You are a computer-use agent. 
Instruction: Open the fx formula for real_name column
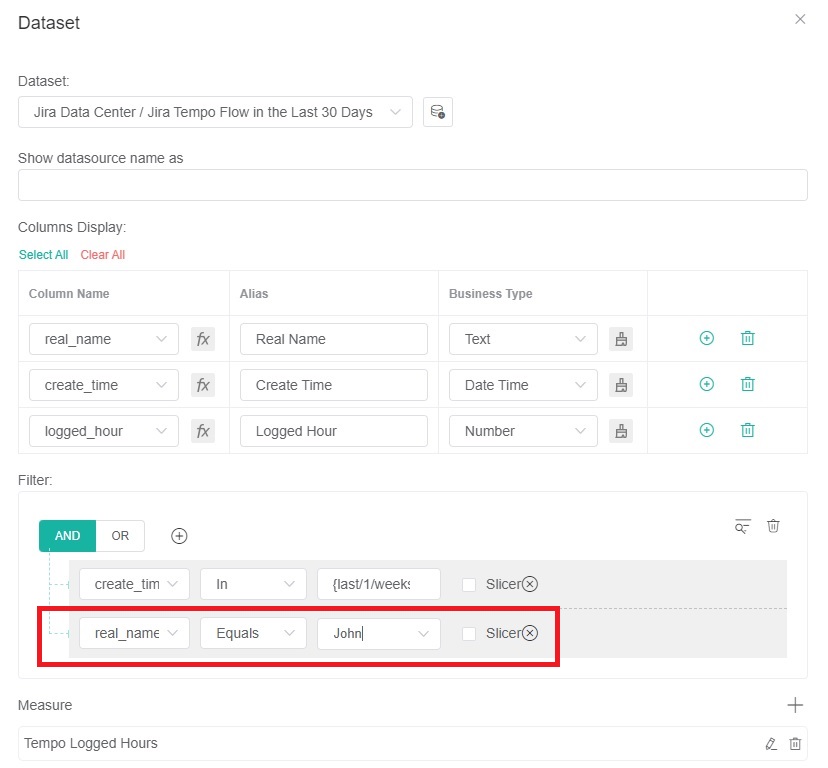pos(203,339)
